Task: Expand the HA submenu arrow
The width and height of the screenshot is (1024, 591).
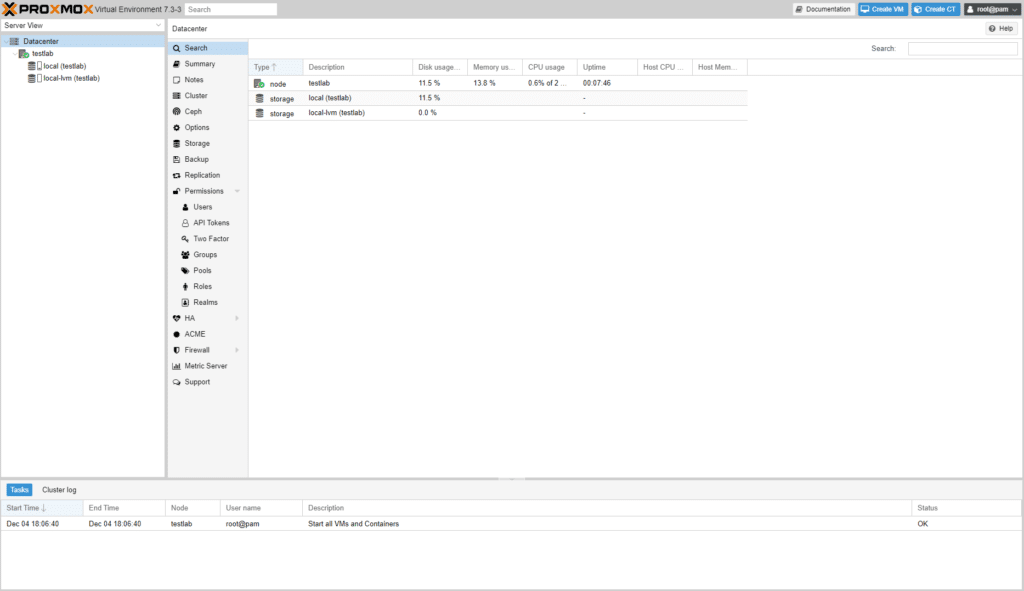Action: (237, 318)
